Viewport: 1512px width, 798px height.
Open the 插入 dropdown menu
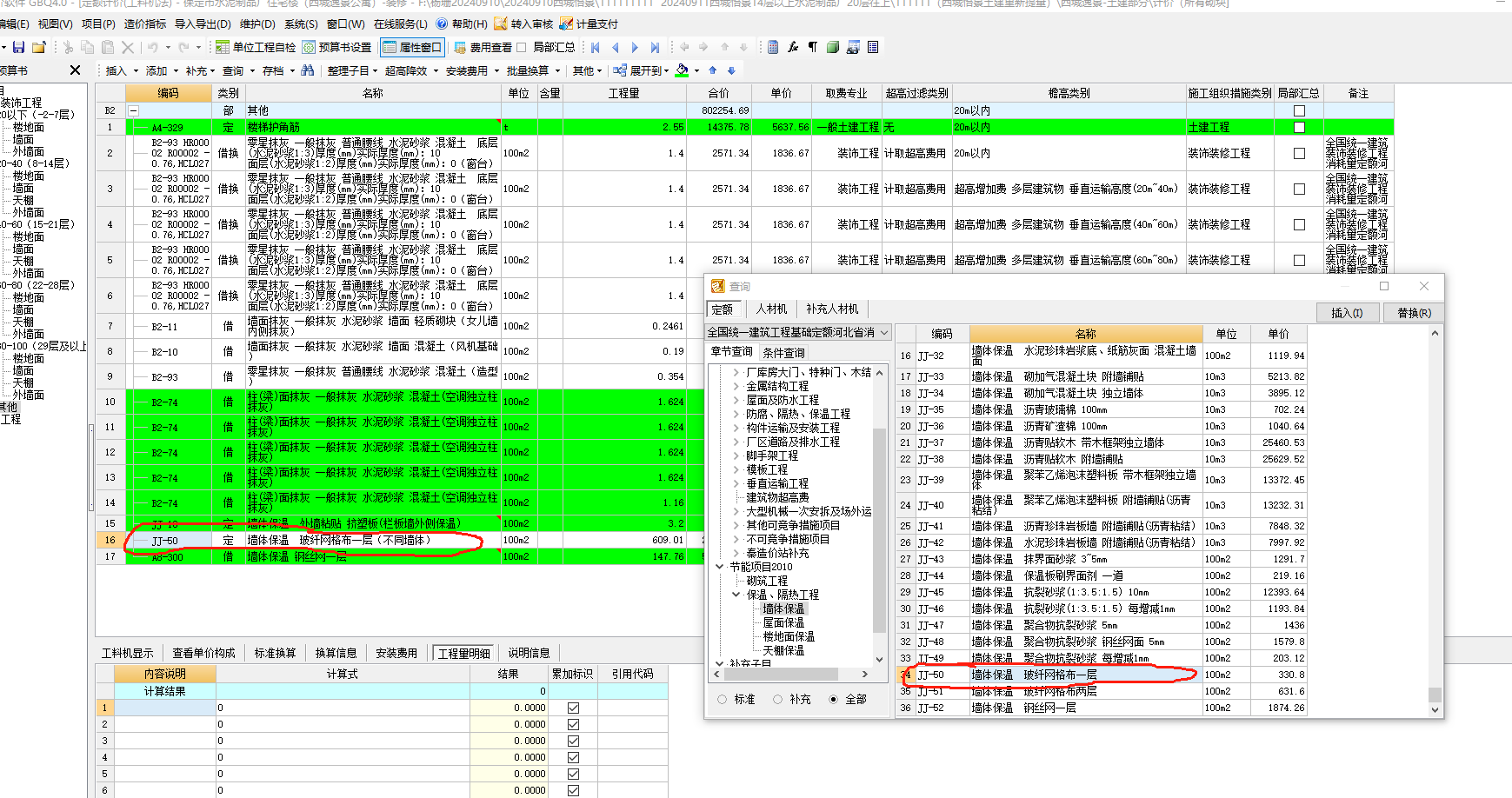121,70
